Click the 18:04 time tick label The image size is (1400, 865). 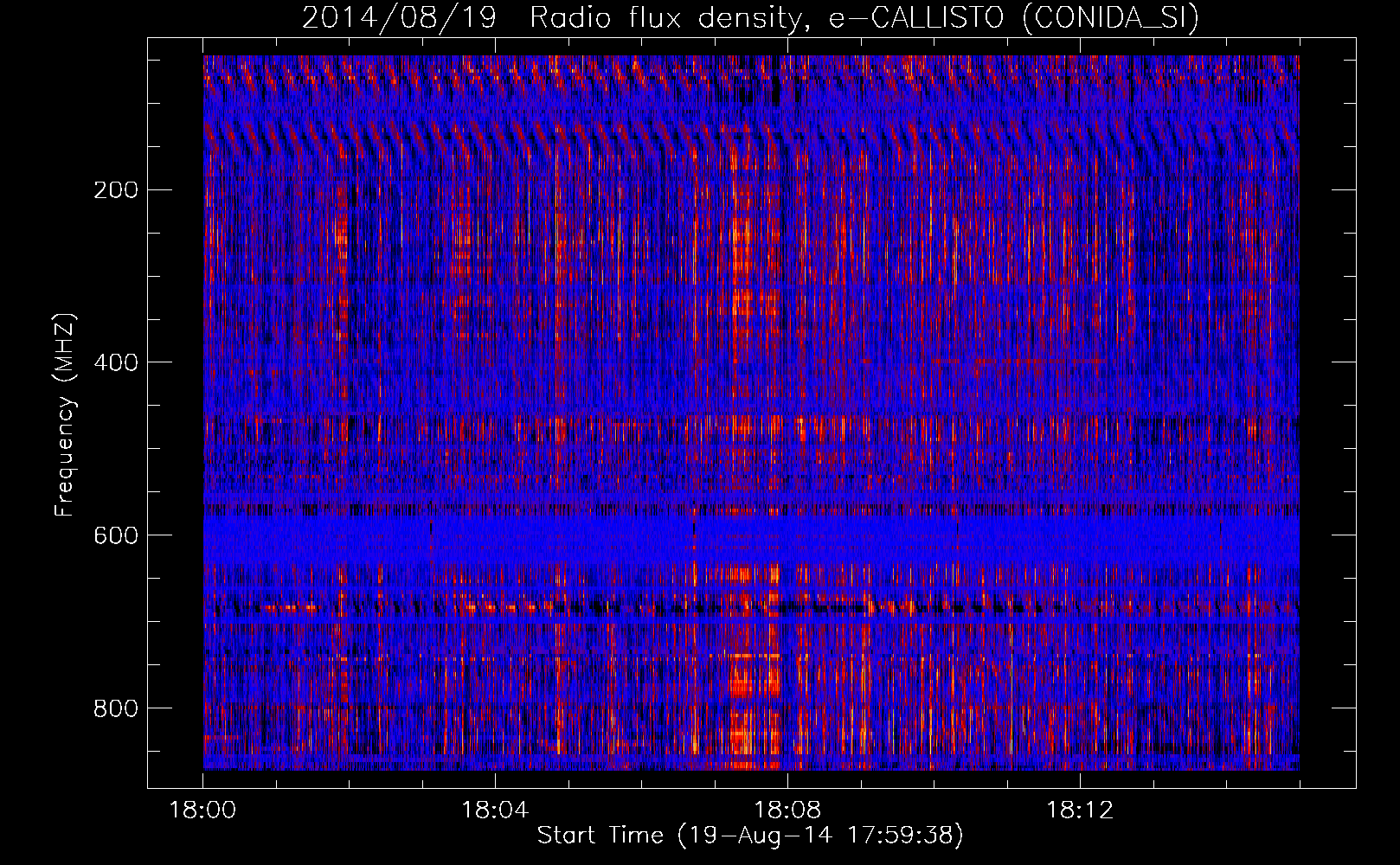click(495, 811)
